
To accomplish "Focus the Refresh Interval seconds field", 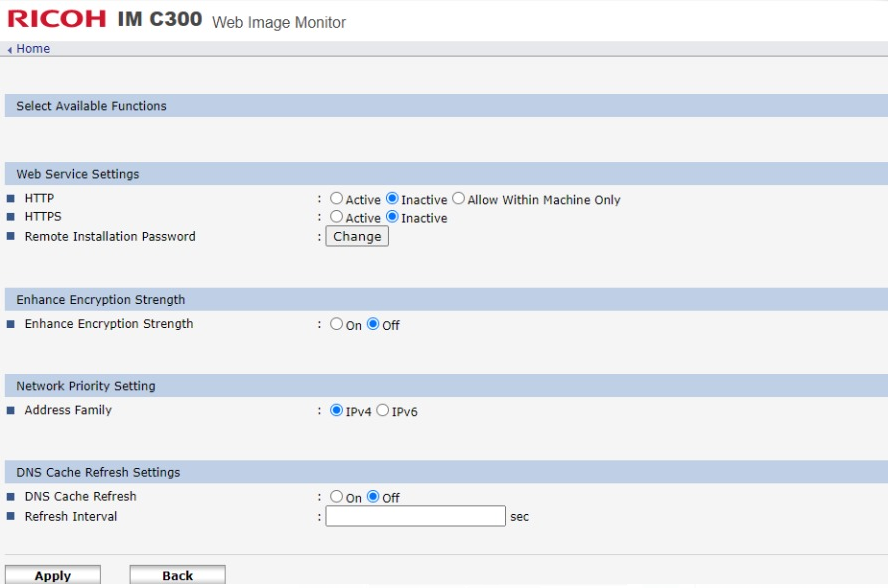I will click(415, 516).
